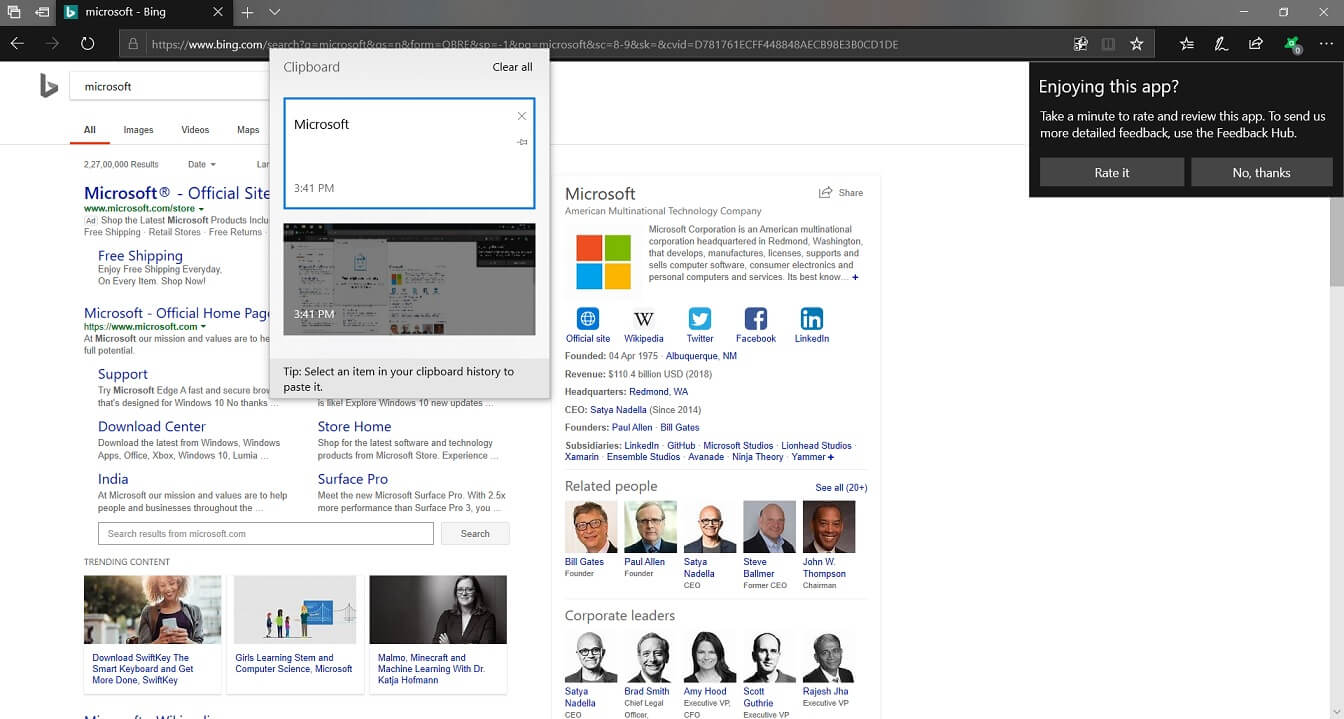Show tab previews chevron

pyautogui.click(x=274, y=12)
